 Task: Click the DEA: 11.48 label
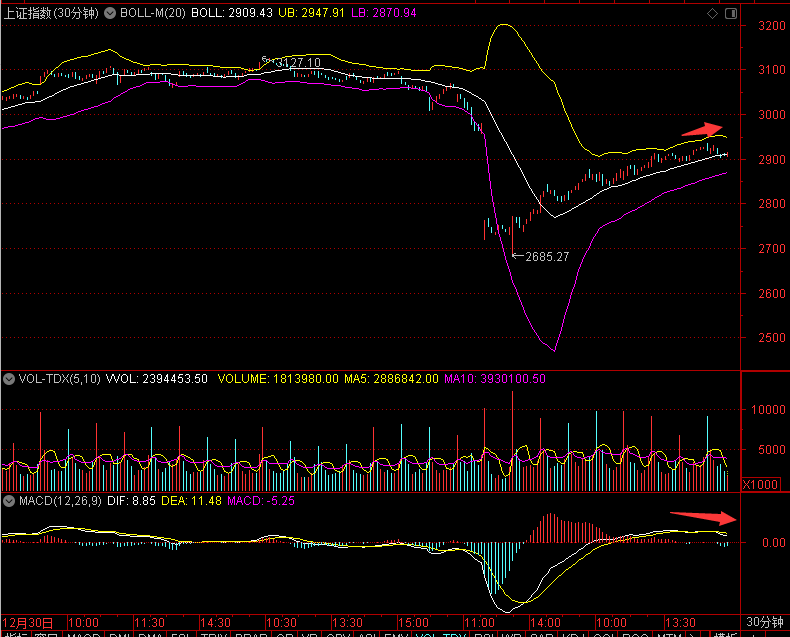point(191,501)
